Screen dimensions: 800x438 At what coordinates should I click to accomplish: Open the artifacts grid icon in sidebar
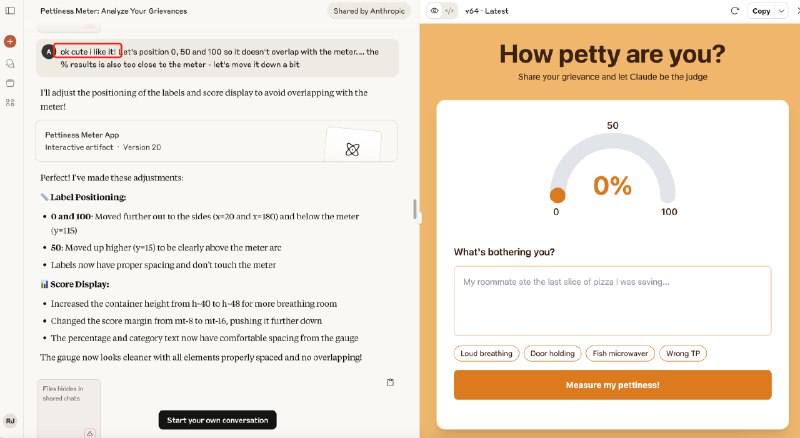[x=10, y=102]
